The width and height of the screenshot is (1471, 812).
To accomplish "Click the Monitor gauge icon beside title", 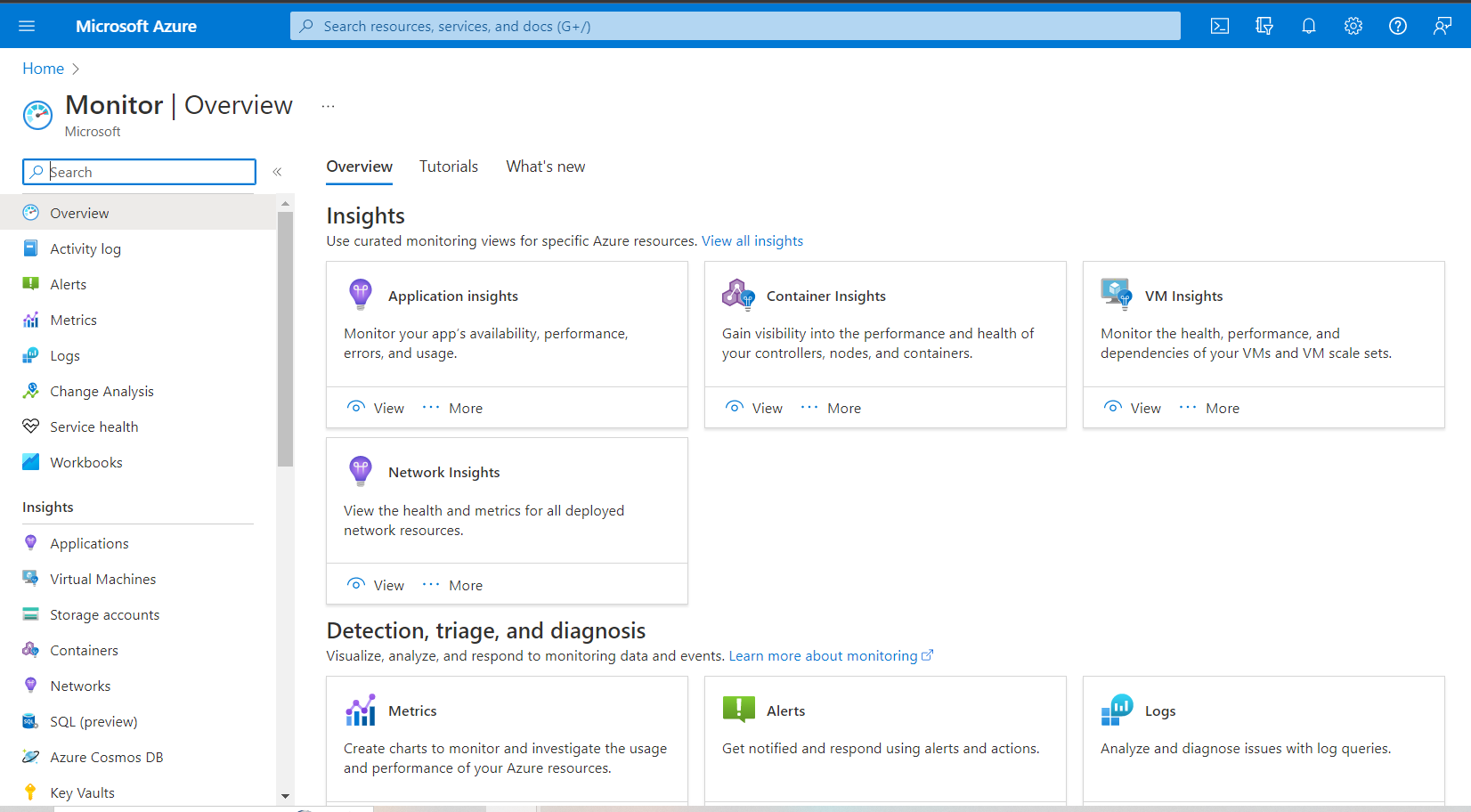I will click(x=37, y=116).
